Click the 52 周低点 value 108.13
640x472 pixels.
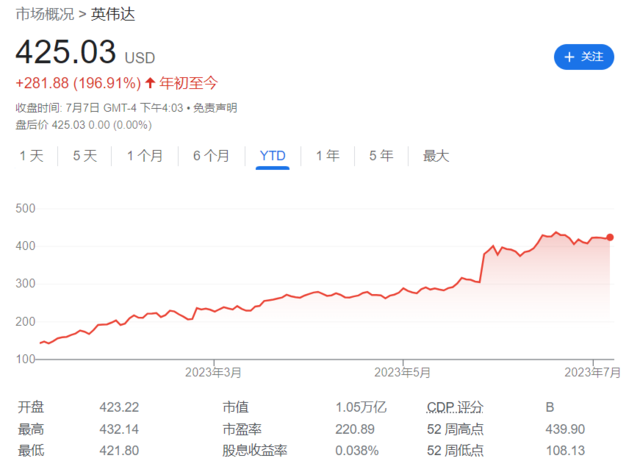tap(565, 450)
